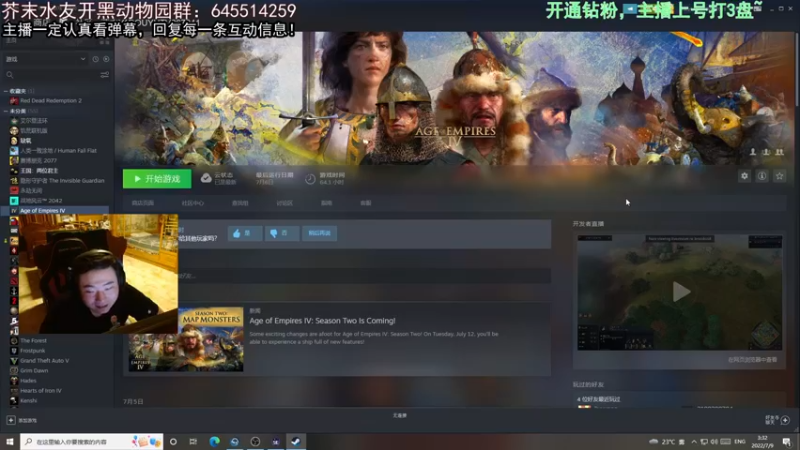The image size is (800, 450).
Task: Select Kenshi in library list
Action: [29, 401]
